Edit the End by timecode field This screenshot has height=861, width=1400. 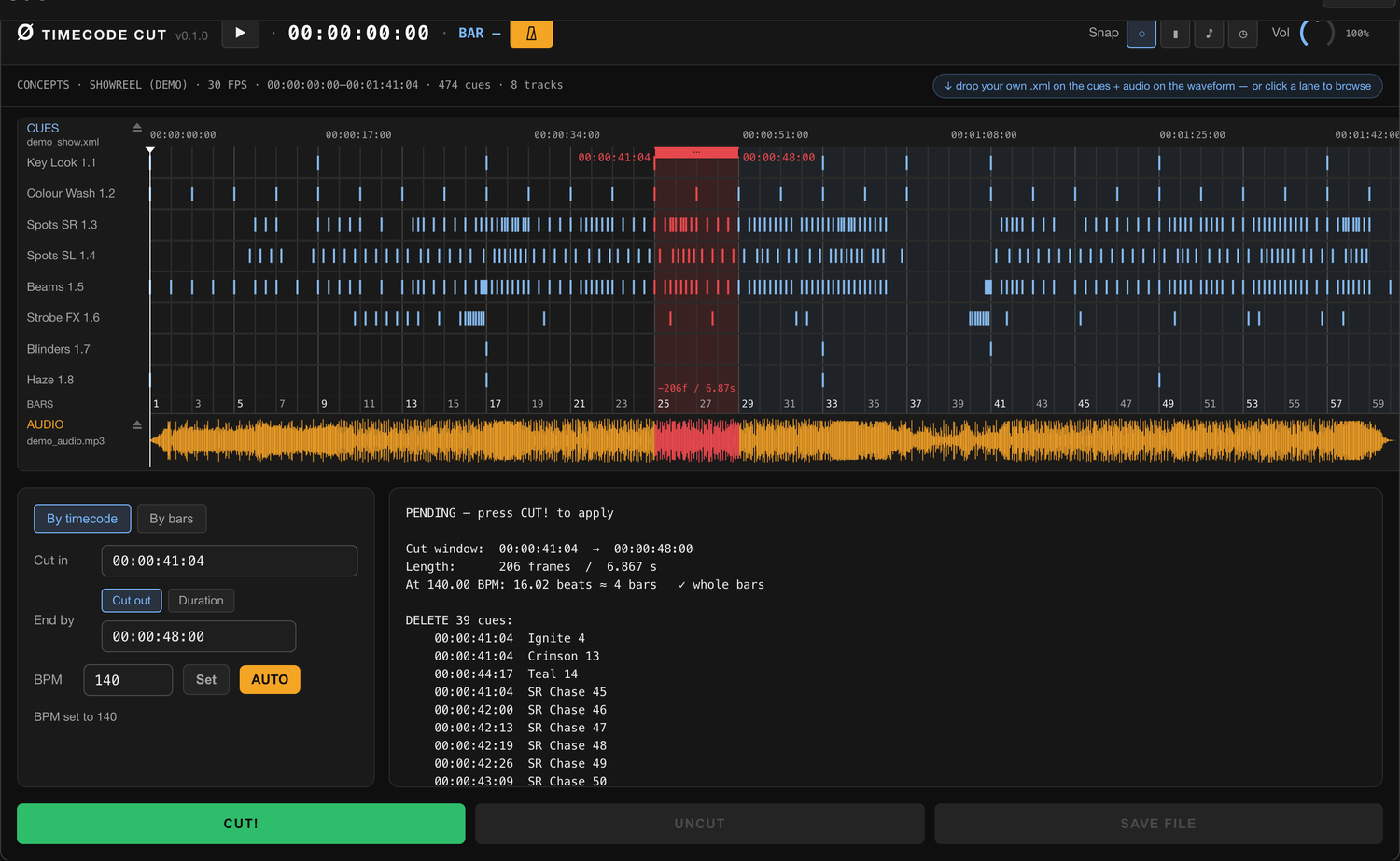[199, 636]
